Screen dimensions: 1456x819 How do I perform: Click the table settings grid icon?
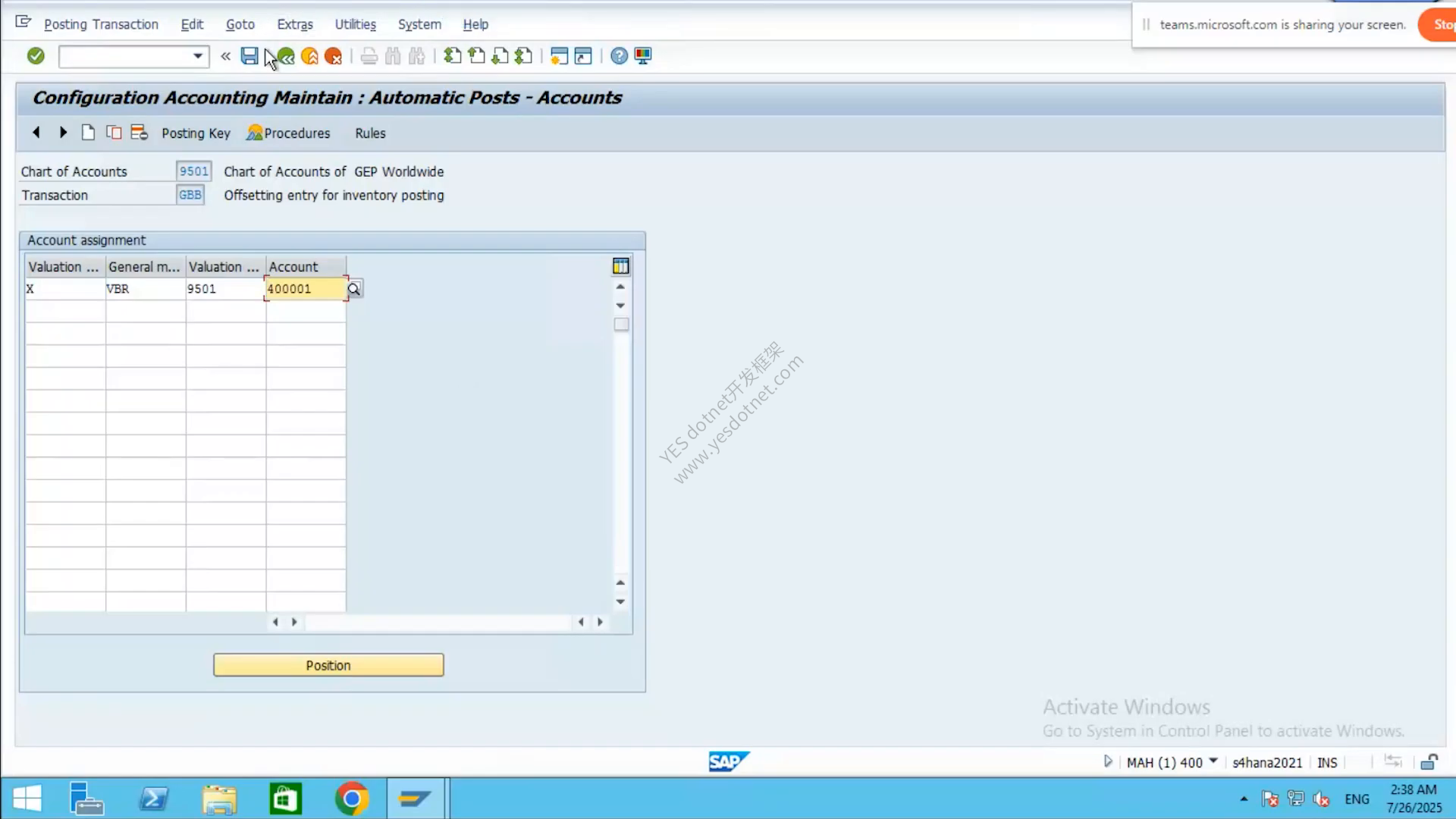click(x=620, y=266)
